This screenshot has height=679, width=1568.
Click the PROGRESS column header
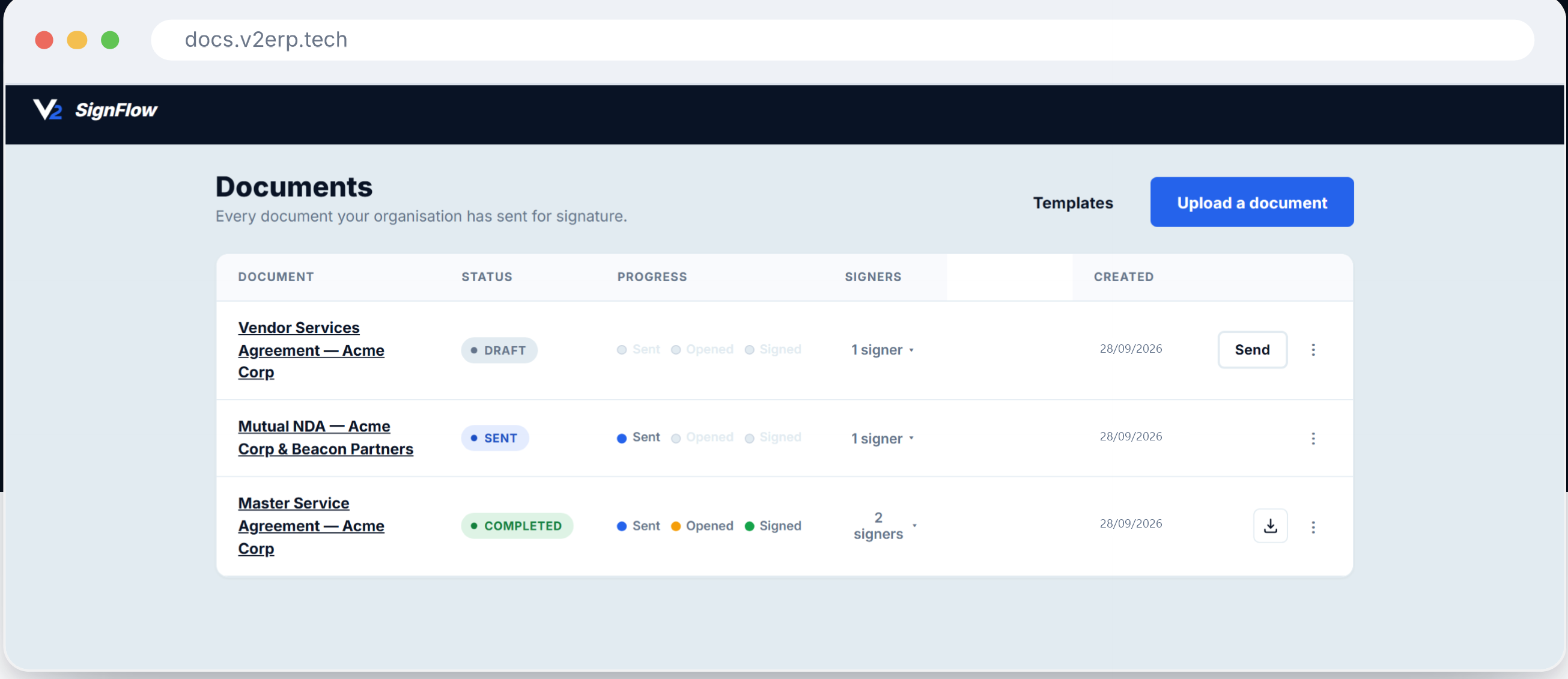click(652, 276)
